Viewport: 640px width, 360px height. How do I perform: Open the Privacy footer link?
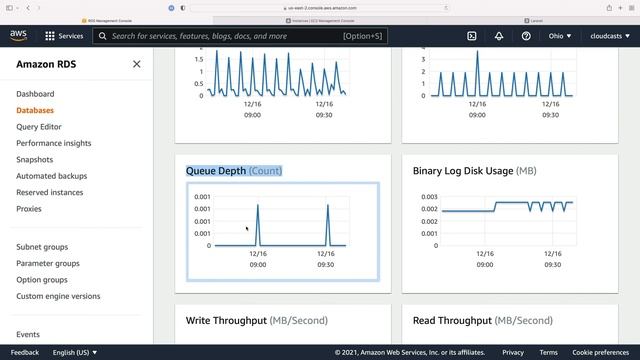tap(513, 352)
